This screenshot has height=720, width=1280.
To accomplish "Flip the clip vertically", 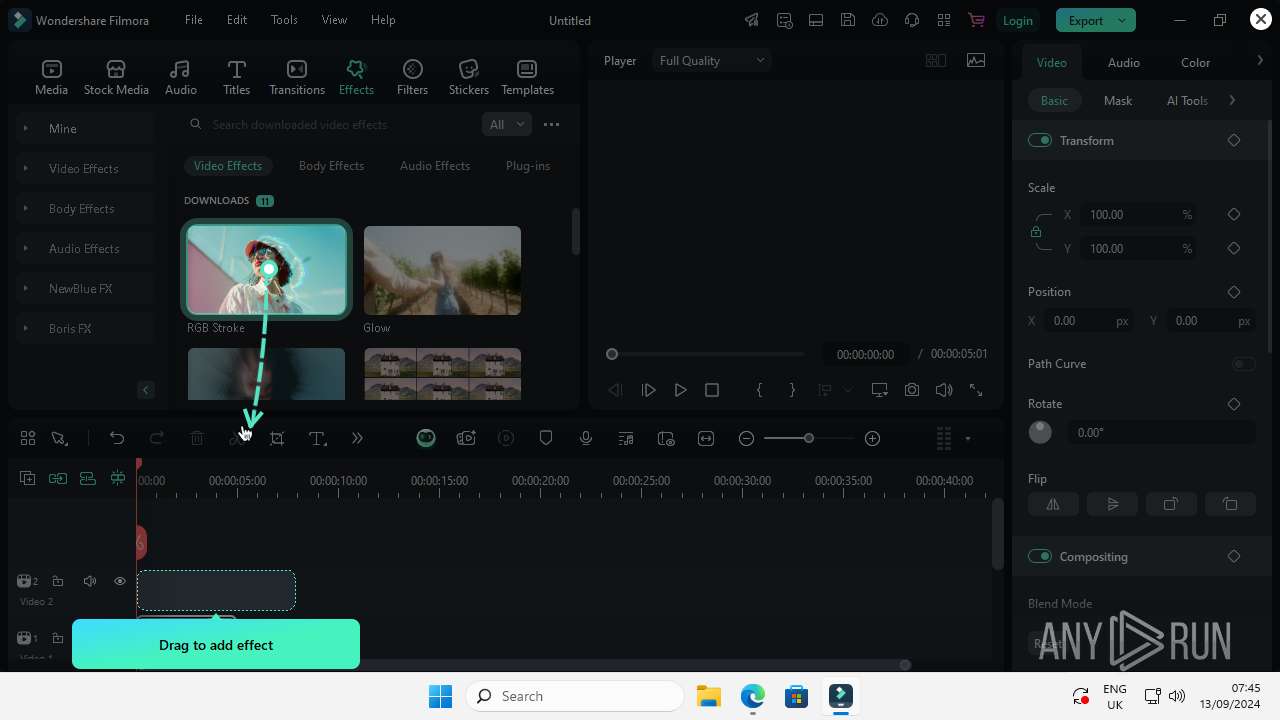I will coord(1112,504).
